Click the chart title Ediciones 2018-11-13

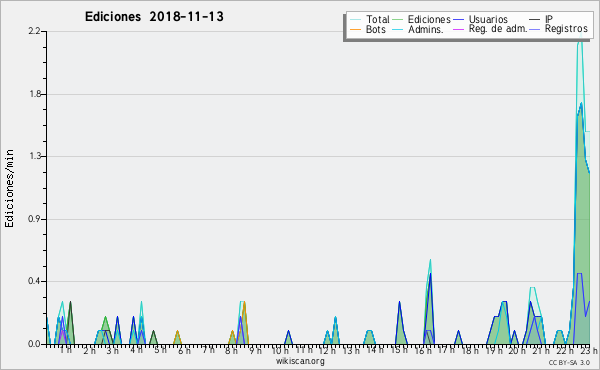pyautogui.click(x=154, y=17)
